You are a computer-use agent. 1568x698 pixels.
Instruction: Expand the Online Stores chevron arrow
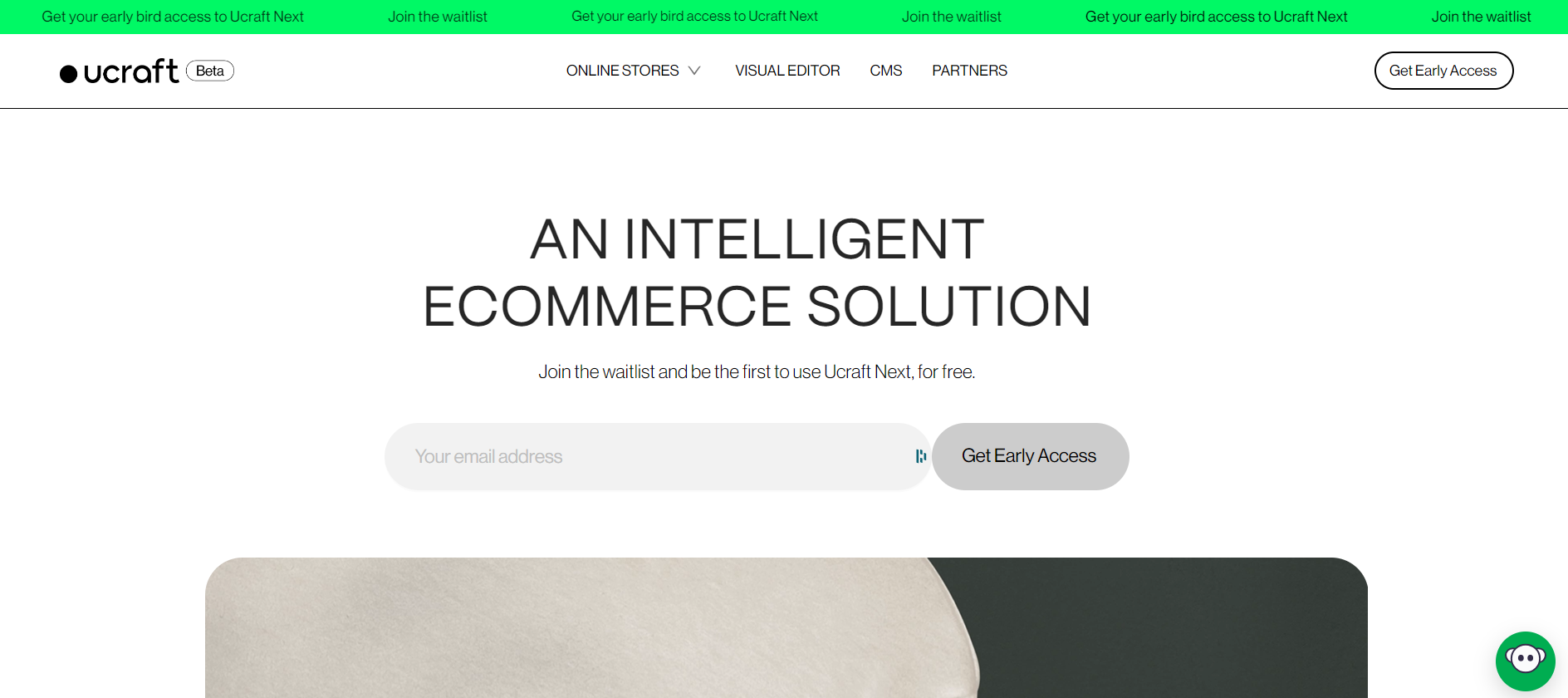tap(694, 71)
